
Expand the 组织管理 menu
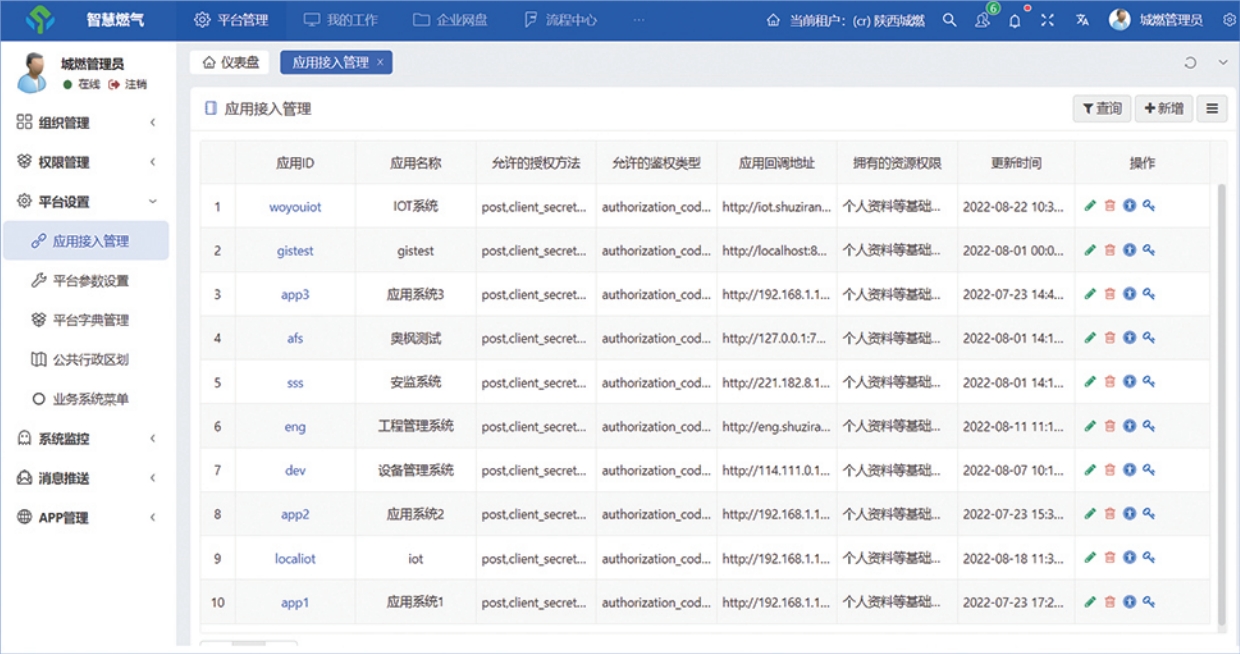(x=88, y=122)
